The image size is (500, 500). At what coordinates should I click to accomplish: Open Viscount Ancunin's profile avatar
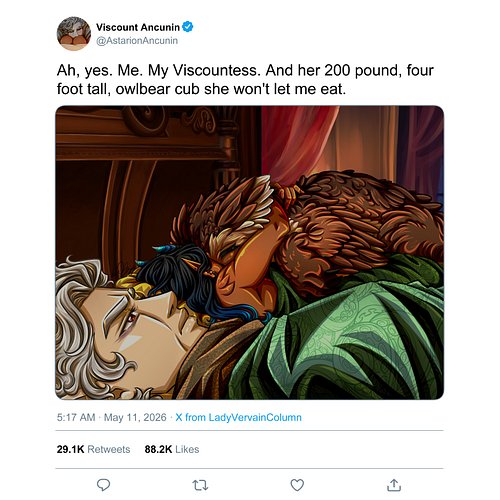[x=74, y=33]
